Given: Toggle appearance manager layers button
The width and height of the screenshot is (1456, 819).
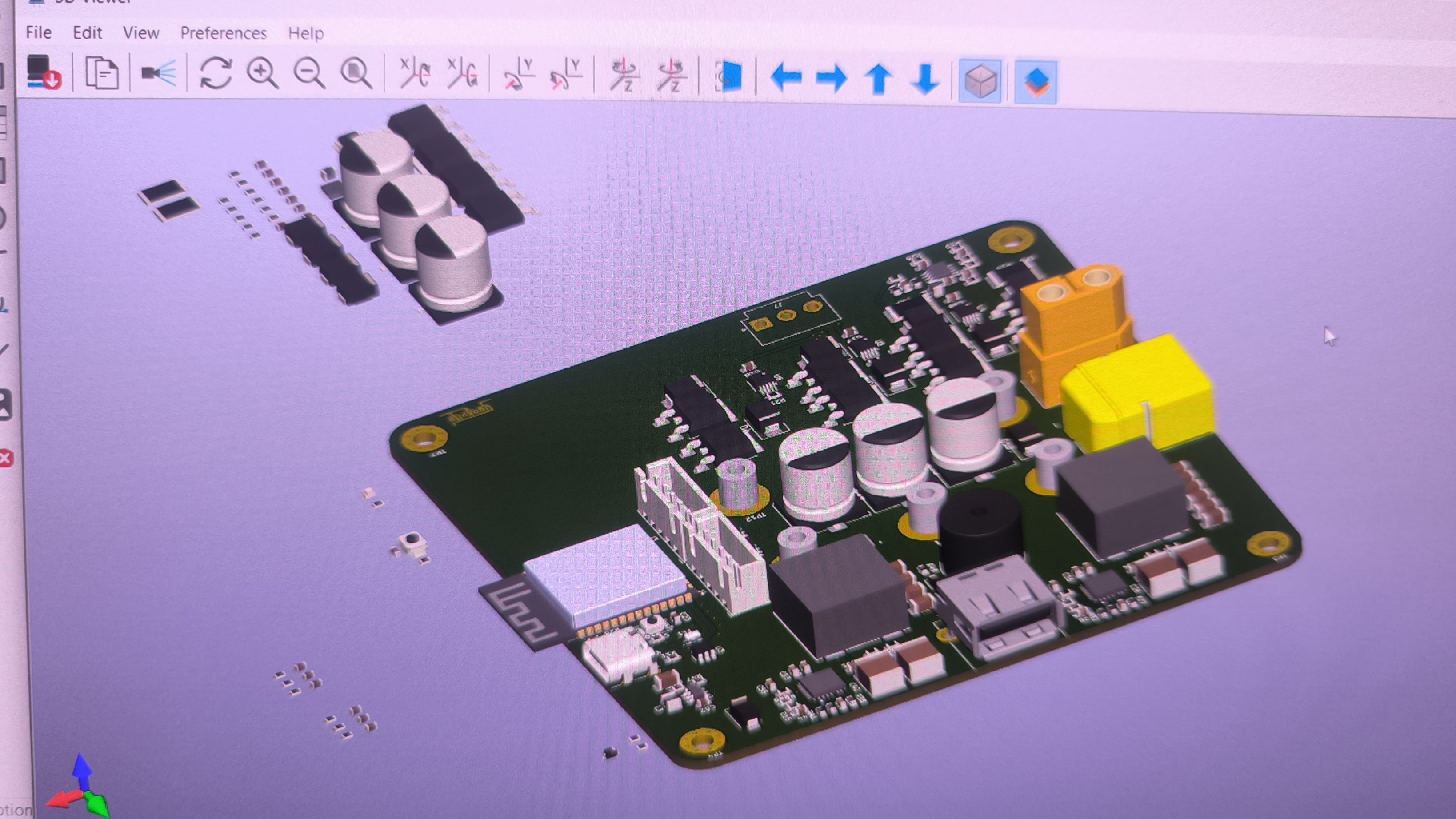Looking at the screenshot, I should pos(1036,83).
